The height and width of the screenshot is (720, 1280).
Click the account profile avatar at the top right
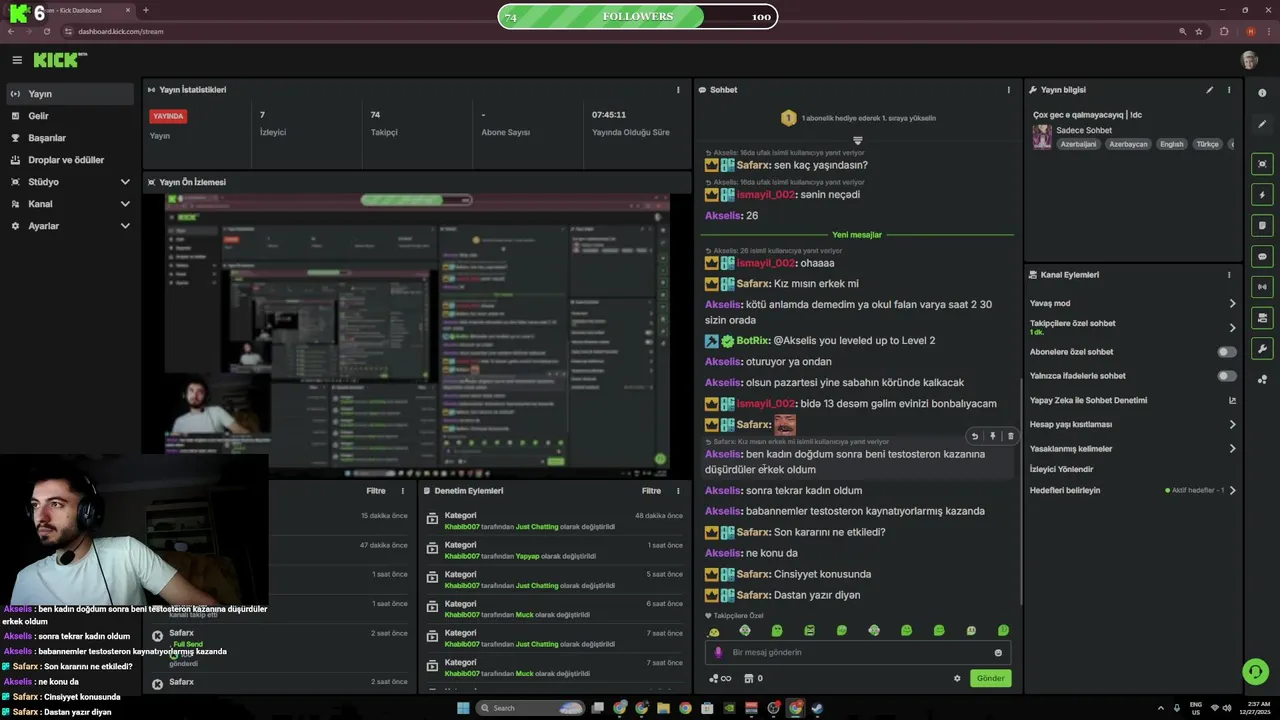[x=1249, y=60]
